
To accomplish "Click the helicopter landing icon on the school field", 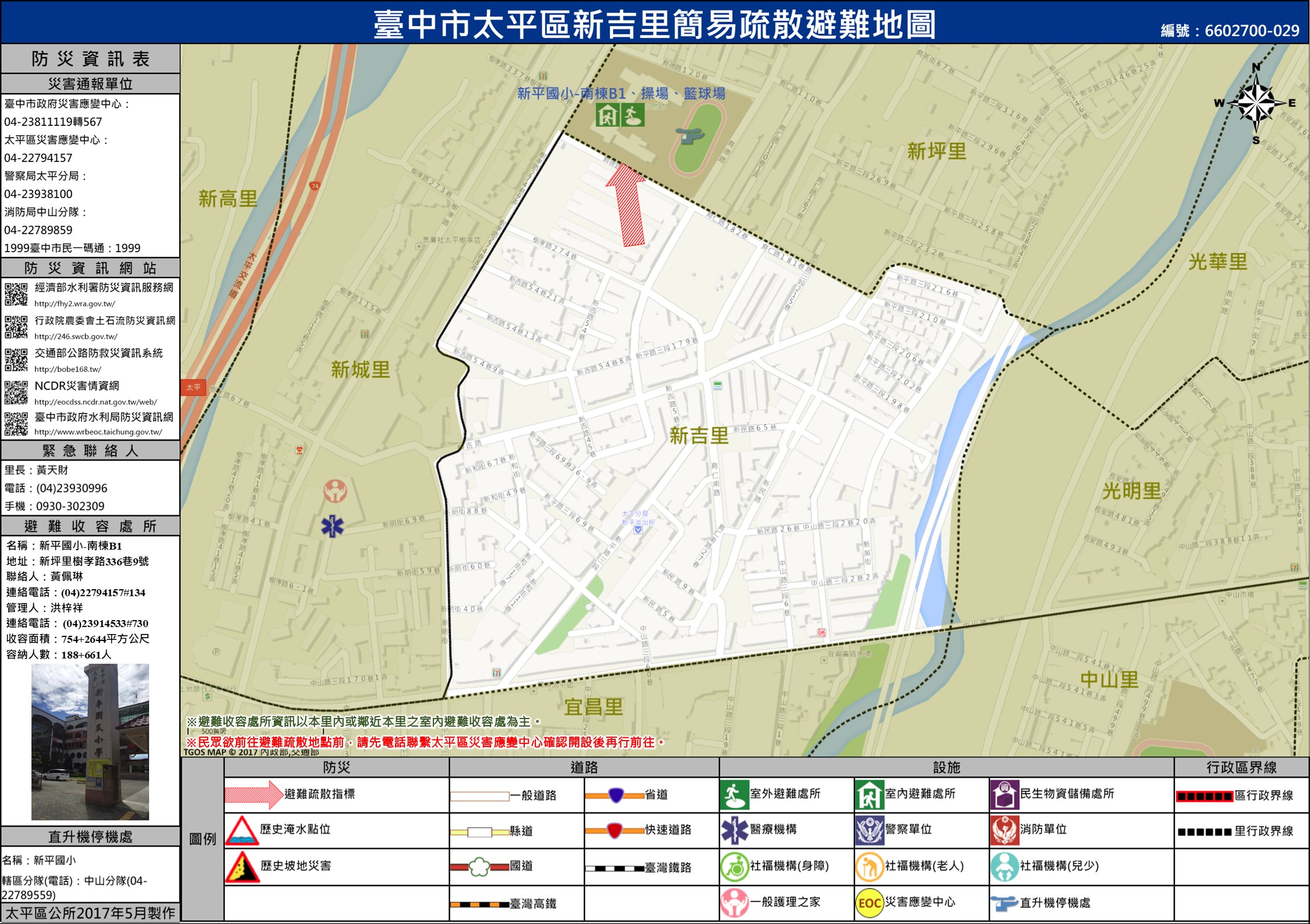I will coord(689,137).
